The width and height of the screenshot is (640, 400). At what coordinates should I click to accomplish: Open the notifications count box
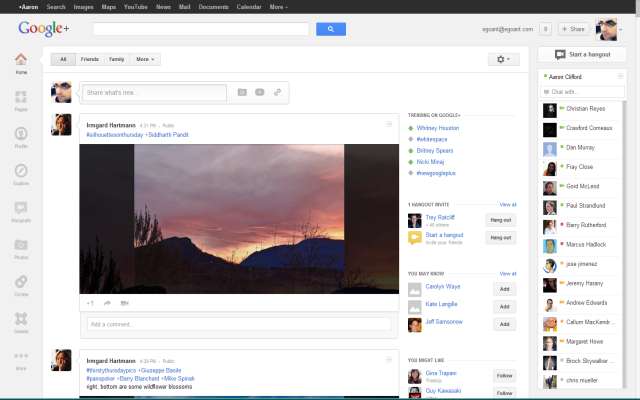(x=545, y=29)
